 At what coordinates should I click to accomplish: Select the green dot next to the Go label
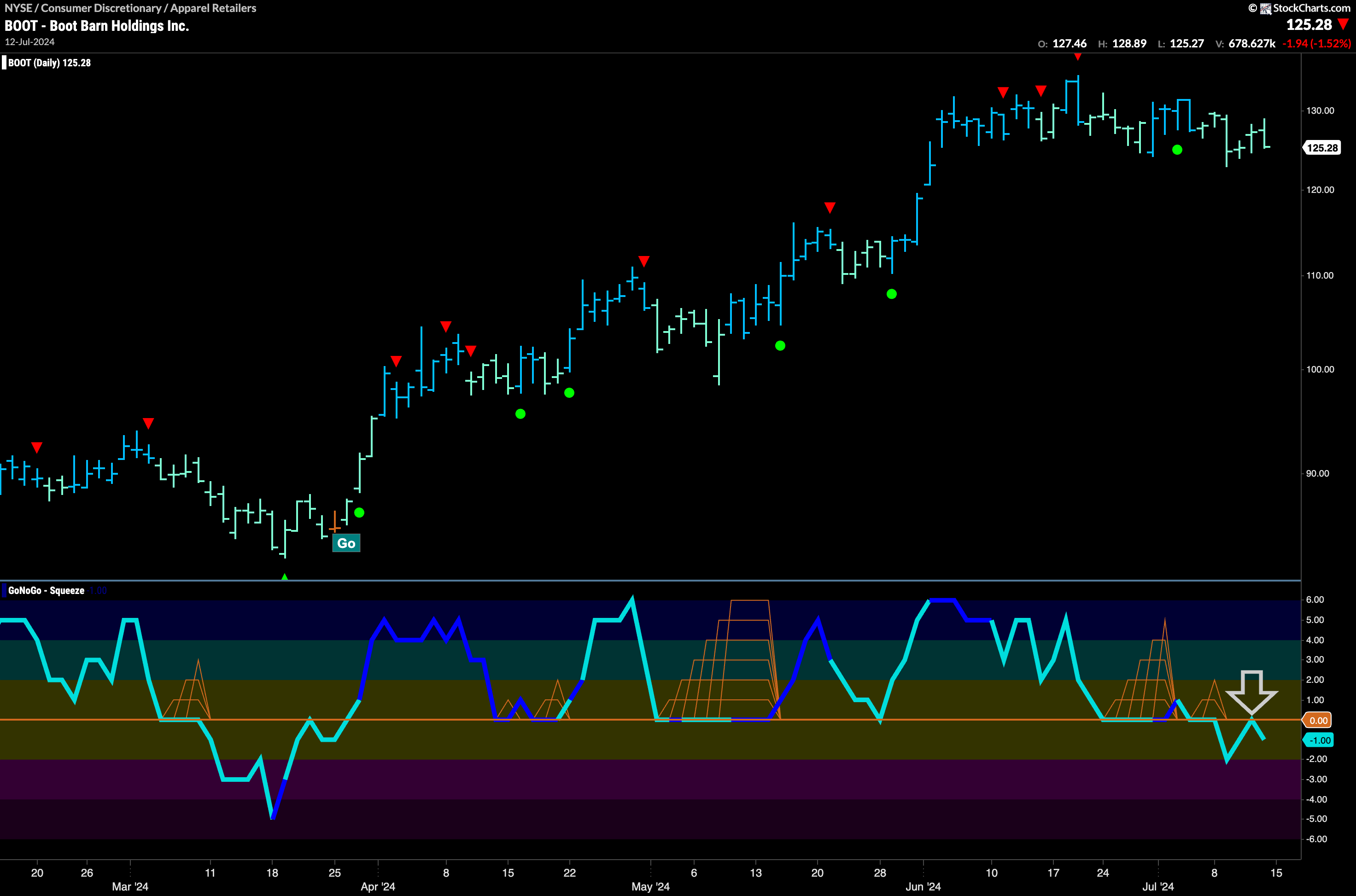pyautogui.click(x=359, y=512)
